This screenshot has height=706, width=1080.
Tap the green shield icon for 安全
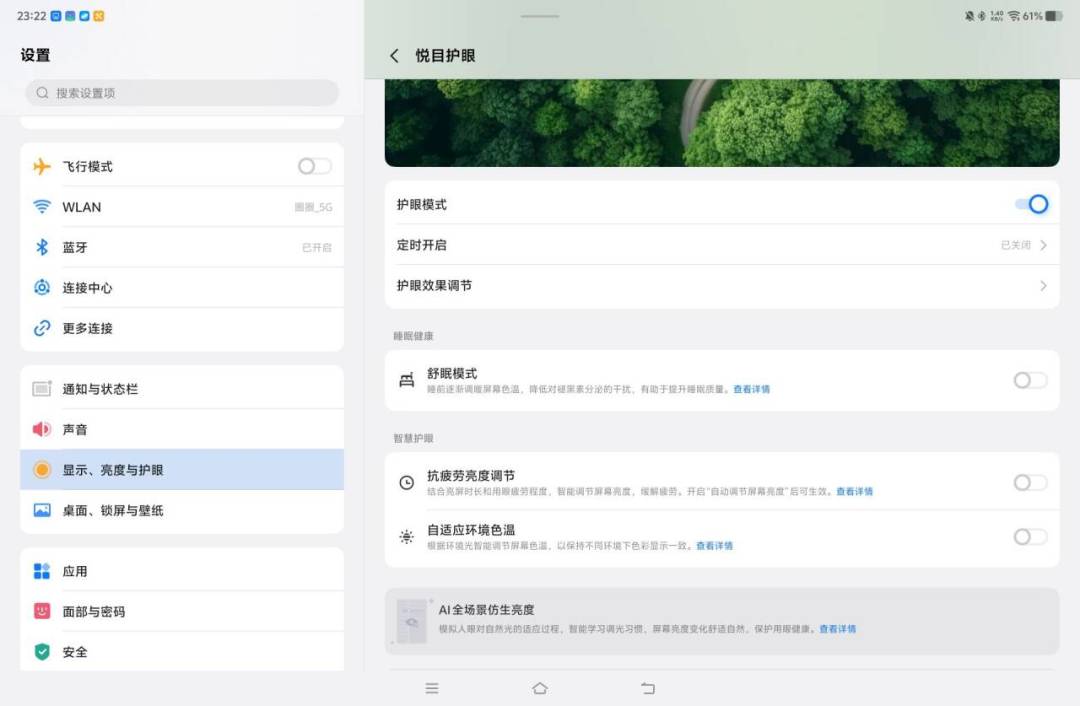pos(42,652)
